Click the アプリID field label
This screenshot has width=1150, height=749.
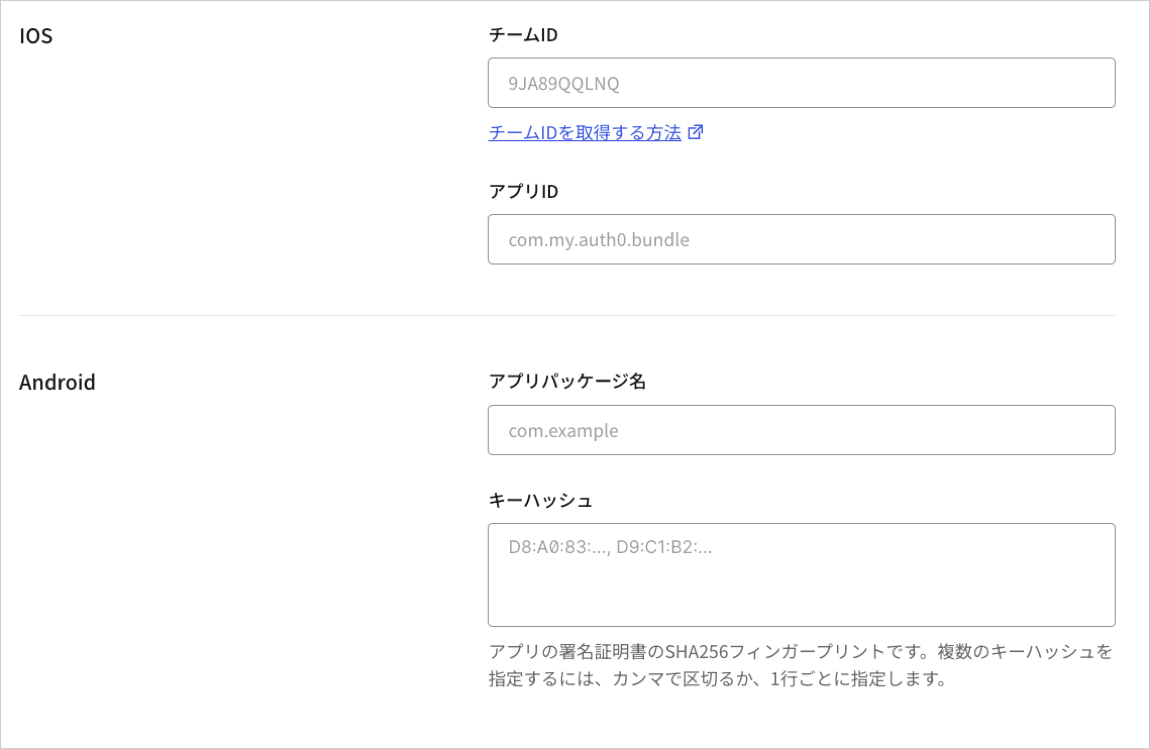pos(522,190)
